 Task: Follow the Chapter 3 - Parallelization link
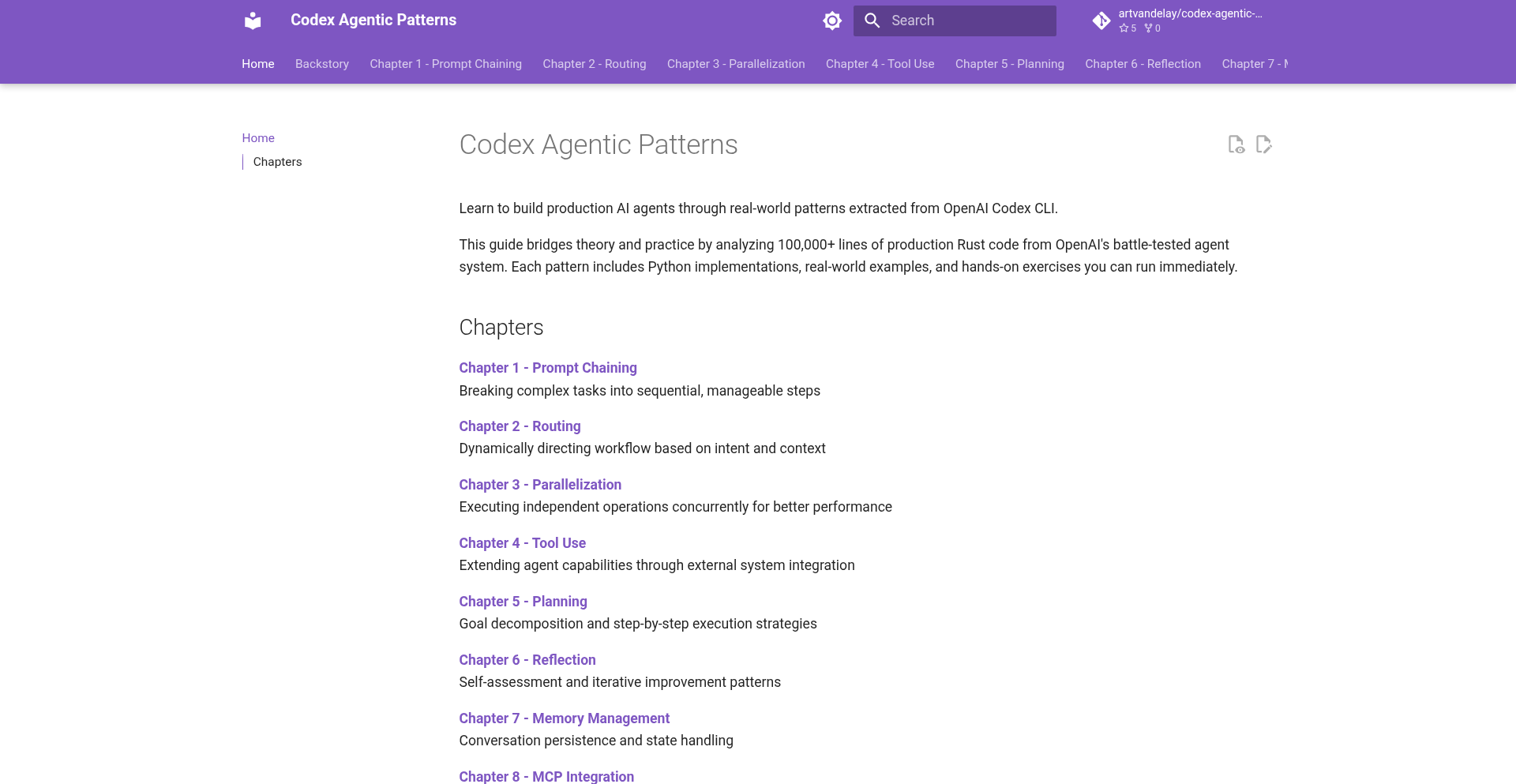(x=540, y=485)
